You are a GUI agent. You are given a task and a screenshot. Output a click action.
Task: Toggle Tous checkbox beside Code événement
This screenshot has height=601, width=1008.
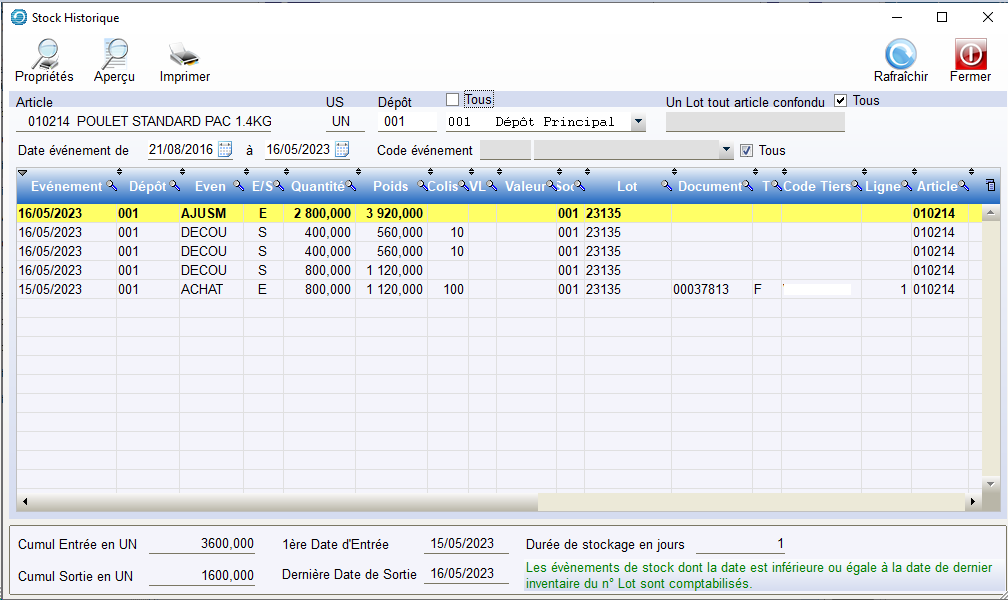[x=746, y=150]
